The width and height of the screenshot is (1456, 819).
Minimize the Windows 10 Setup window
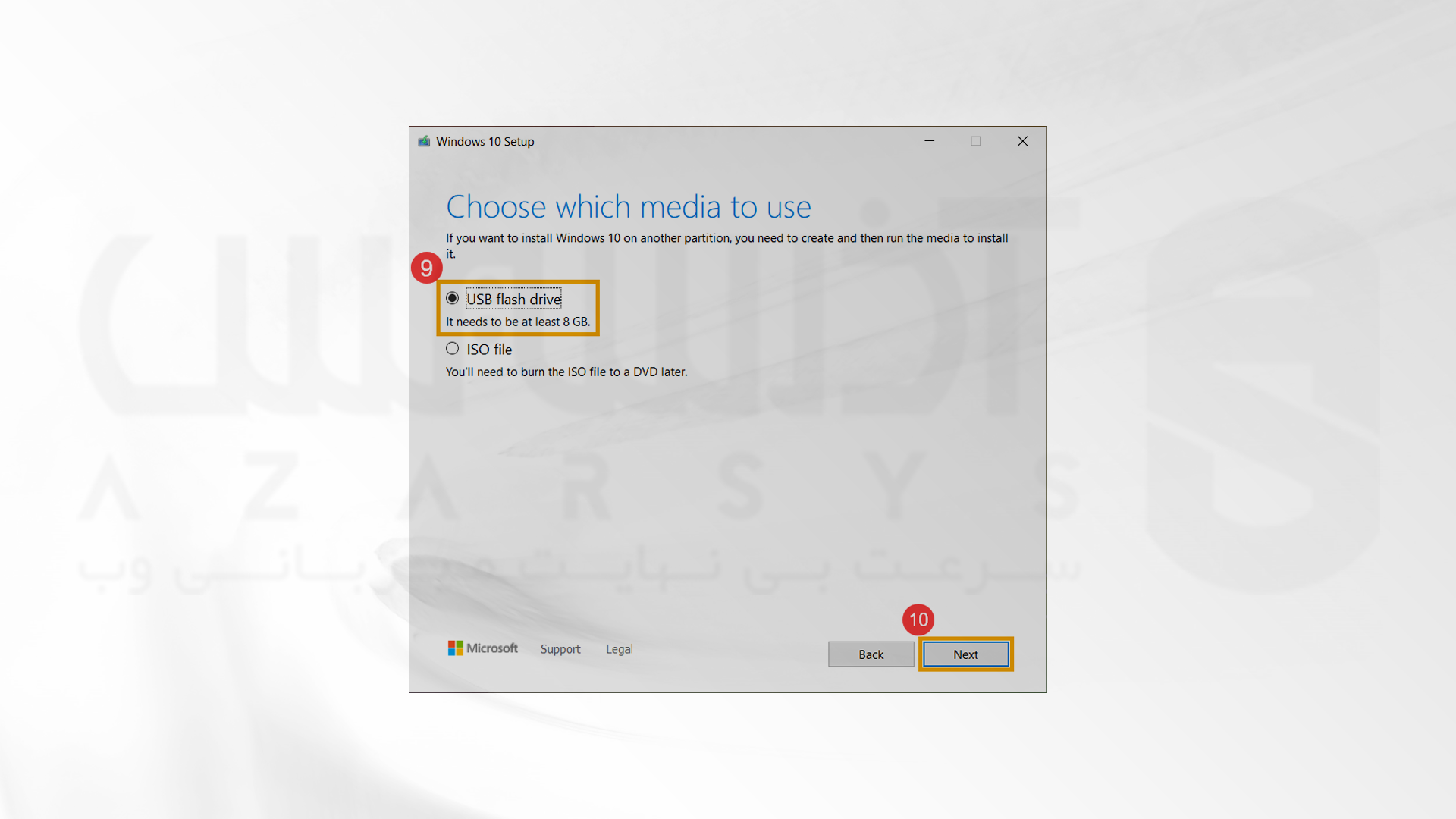(929, 141)
